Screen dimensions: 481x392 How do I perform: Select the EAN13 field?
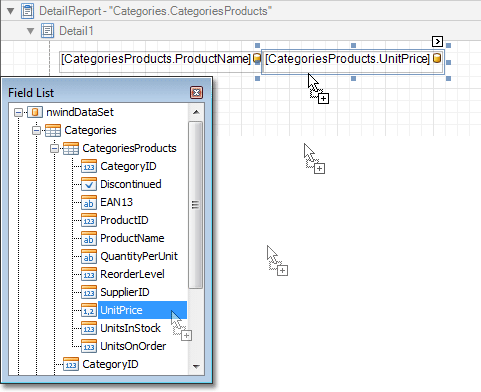[x=116, y=202]
